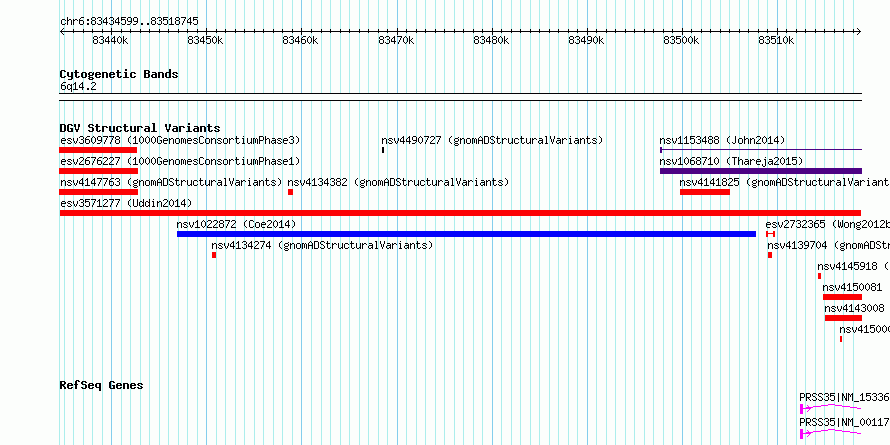
Task: Click the small black nsv4490727 marker
Action: [383, 150]
